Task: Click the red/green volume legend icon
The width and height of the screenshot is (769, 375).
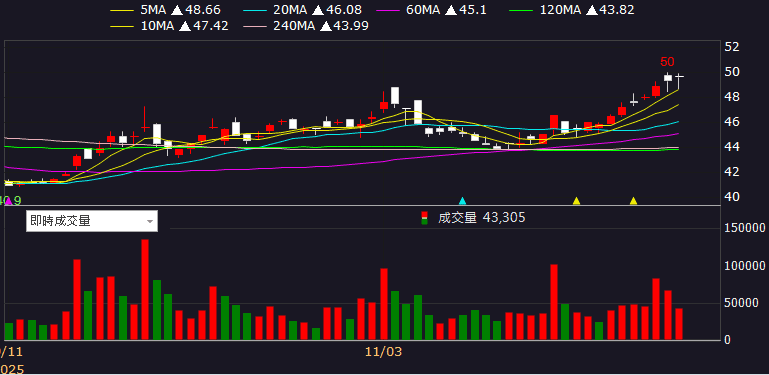Action: (x=426, y=218)
